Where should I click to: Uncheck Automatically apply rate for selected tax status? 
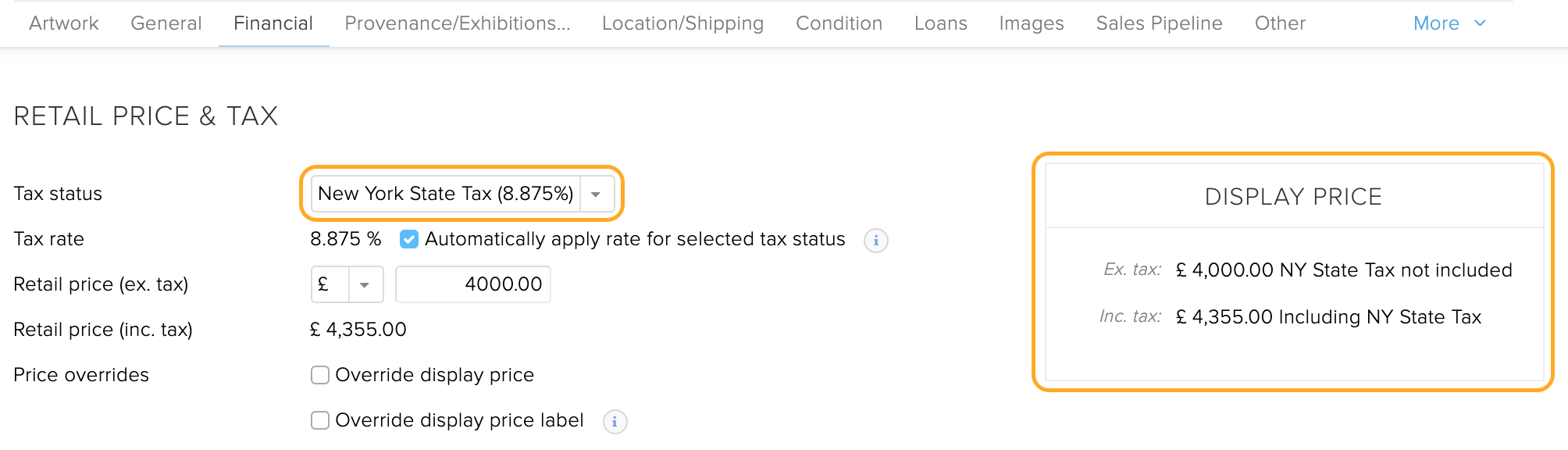pos(409,239)
